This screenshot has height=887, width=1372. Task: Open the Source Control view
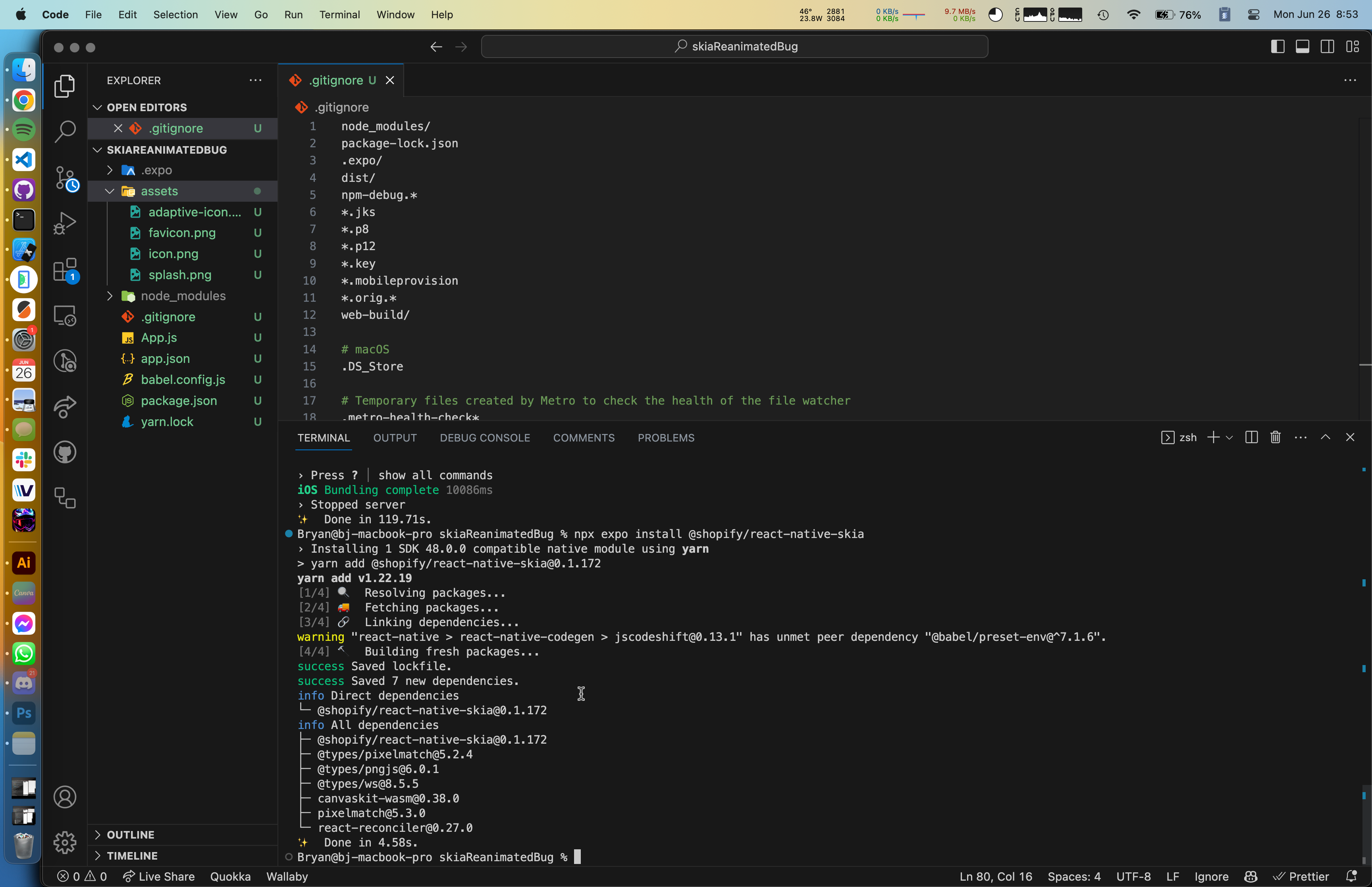tap(64, 177)
